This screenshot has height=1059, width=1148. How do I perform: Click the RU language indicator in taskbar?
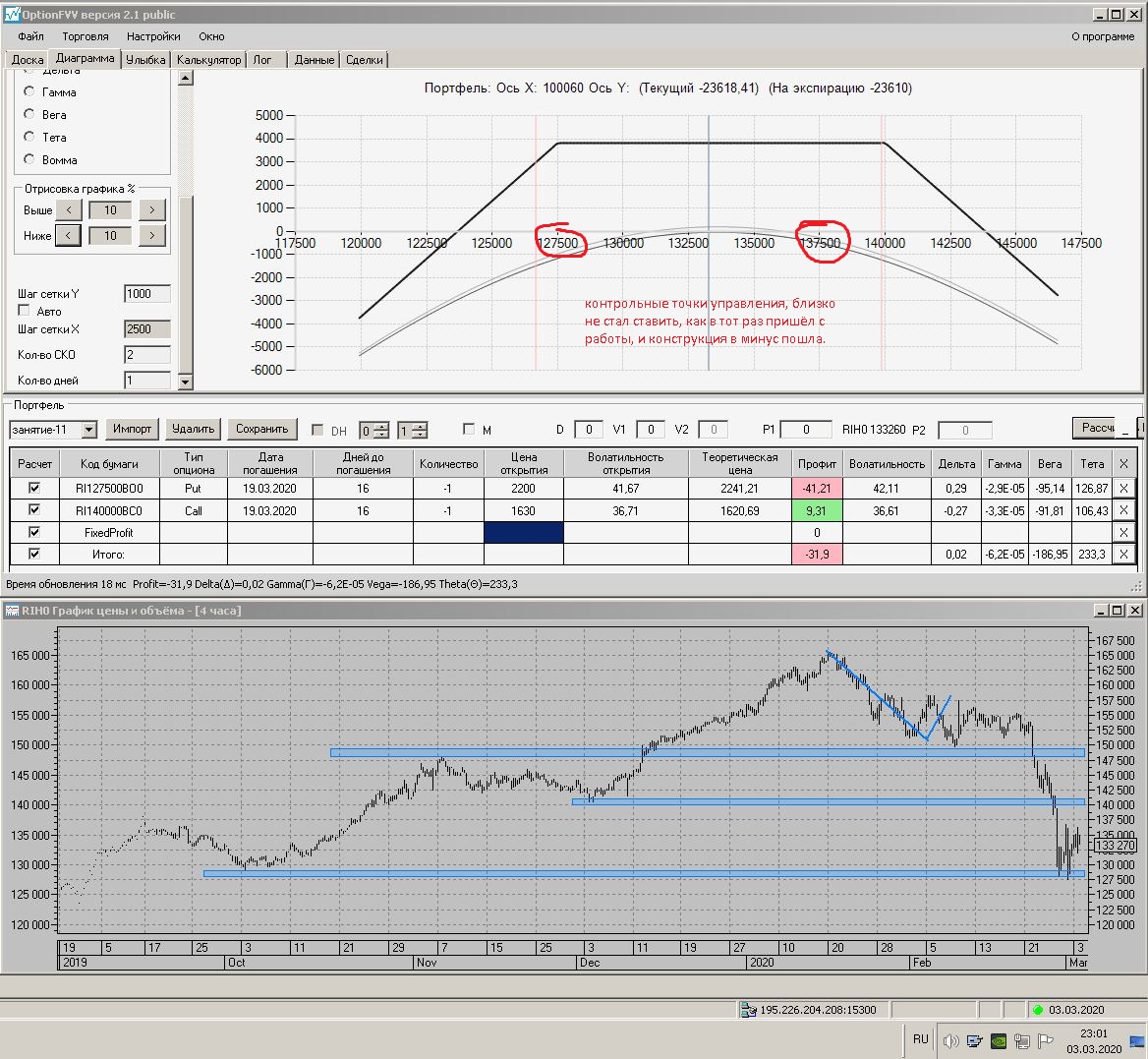coord(920,1039)
